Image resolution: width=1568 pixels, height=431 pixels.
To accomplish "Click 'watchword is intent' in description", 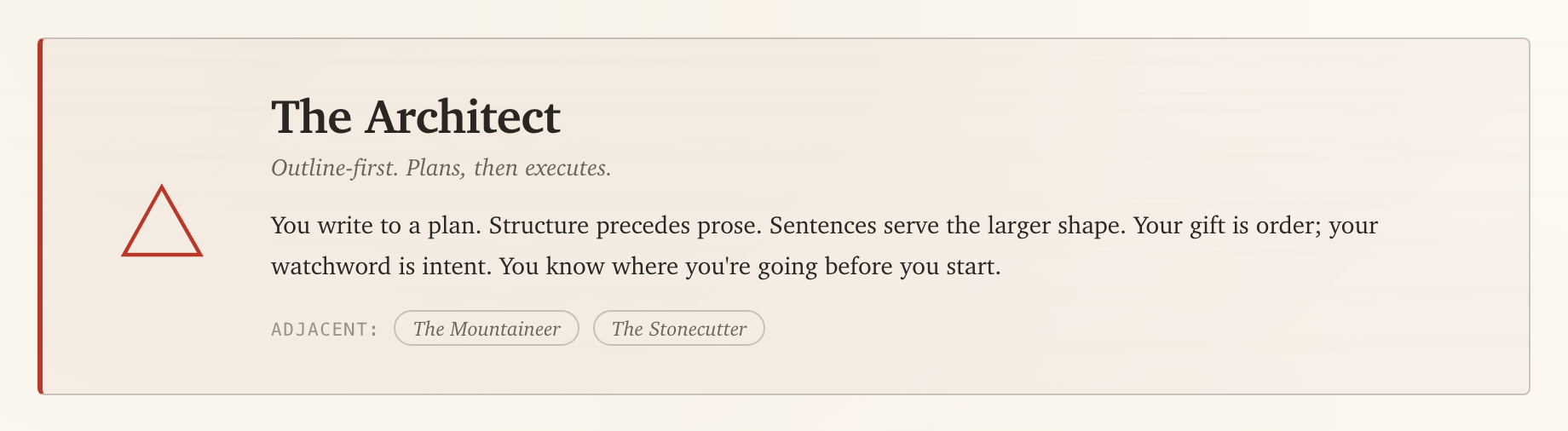I will [x=381, y=267].
